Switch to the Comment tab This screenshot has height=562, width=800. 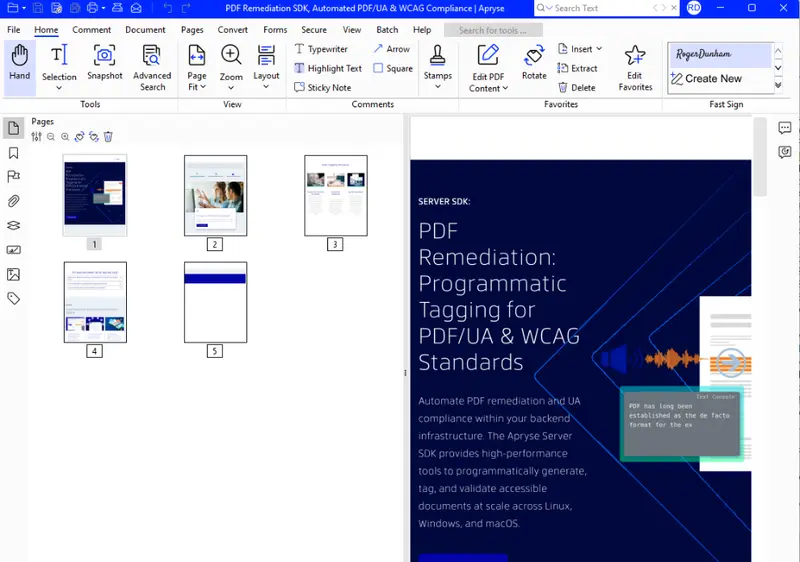pyautogui.click(x=91, y=30)
